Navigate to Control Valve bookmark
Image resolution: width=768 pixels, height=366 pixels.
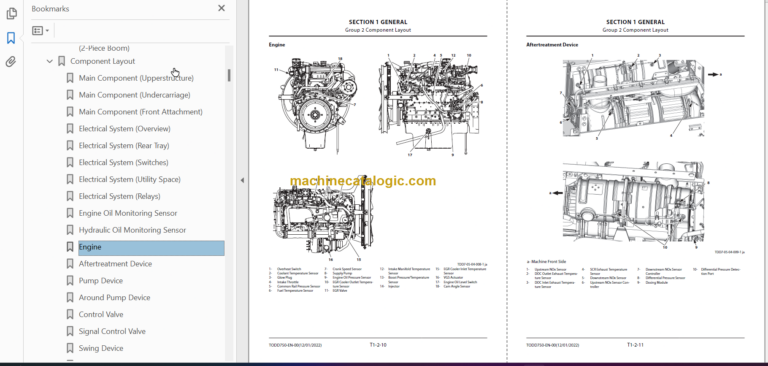(x=101, y=315)
